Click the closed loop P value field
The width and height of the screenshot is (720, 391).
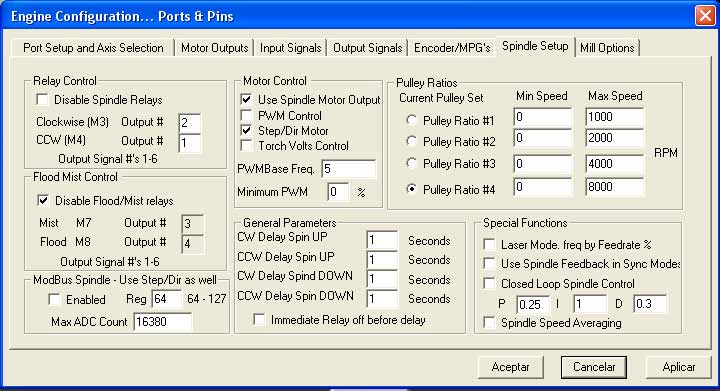533,304
